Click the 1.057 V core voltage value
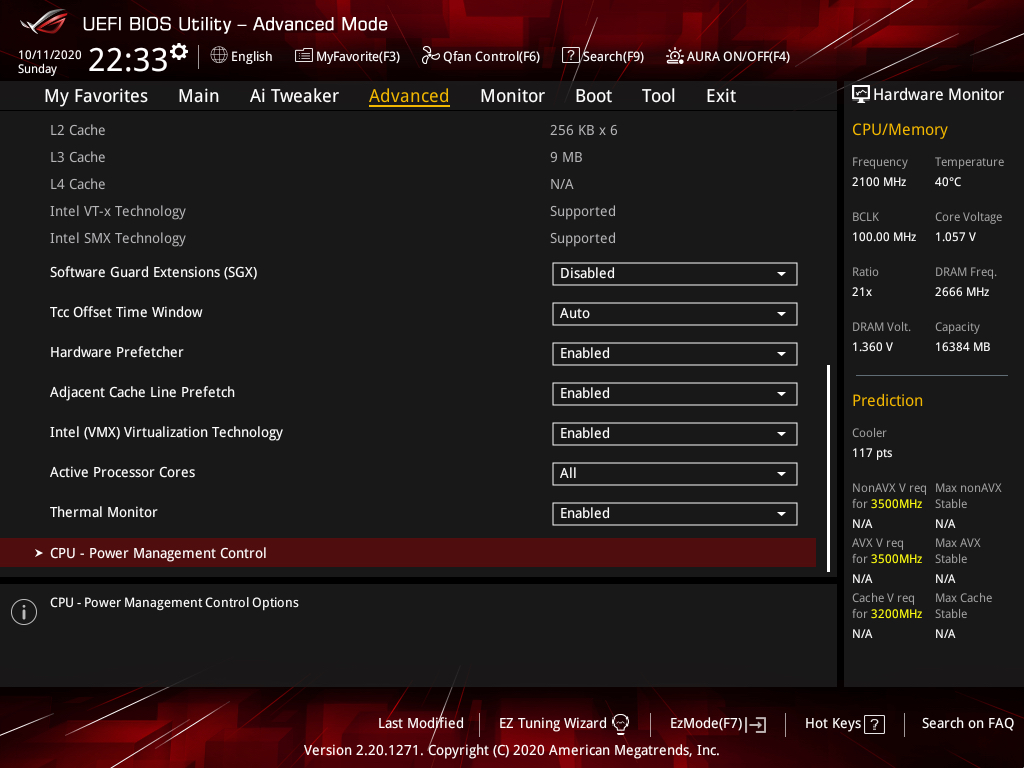 955,236
